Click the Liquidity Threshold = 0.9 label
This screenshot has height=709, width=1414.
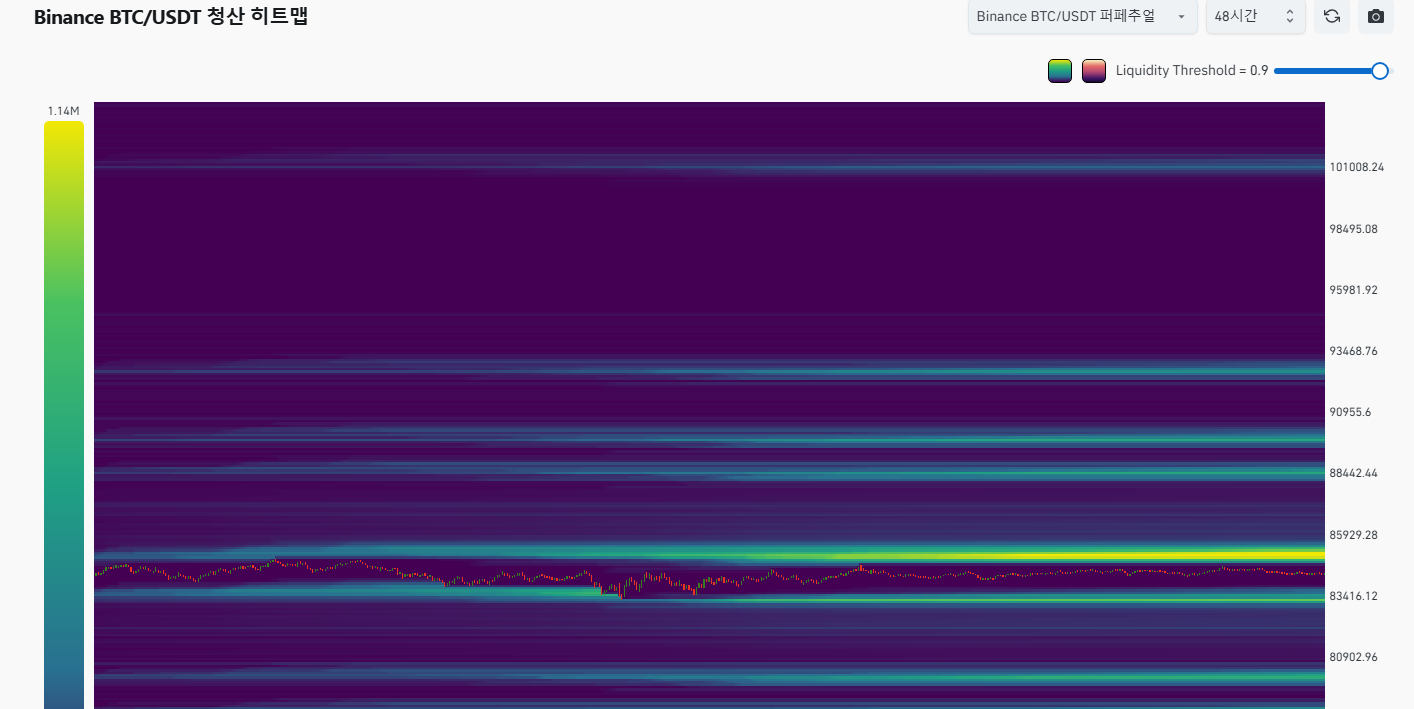coord(1192,71)
